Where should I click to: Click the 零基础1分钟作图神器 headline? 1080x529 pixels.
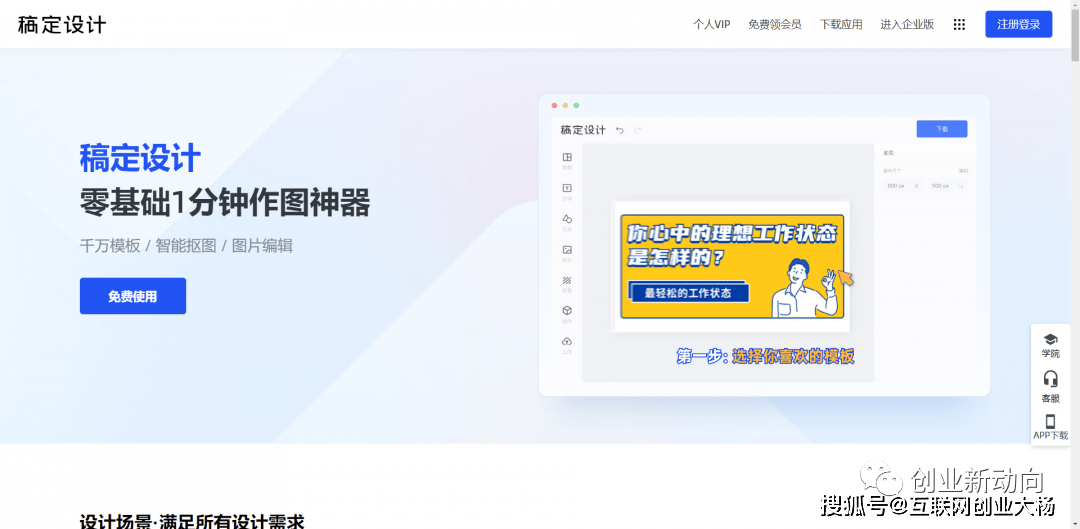click(x=225, y=203)
